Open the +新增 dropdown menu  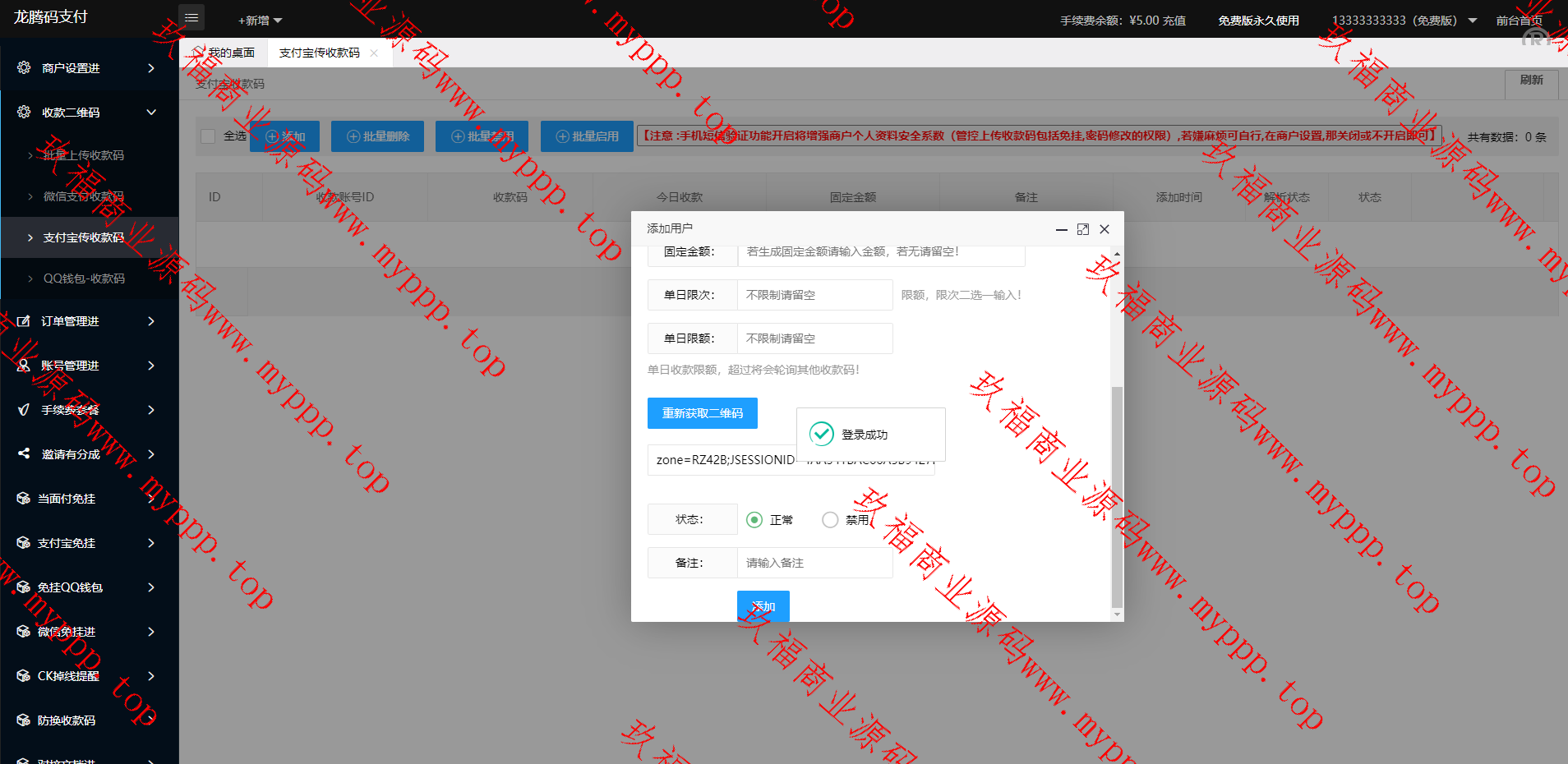(260, 21)
